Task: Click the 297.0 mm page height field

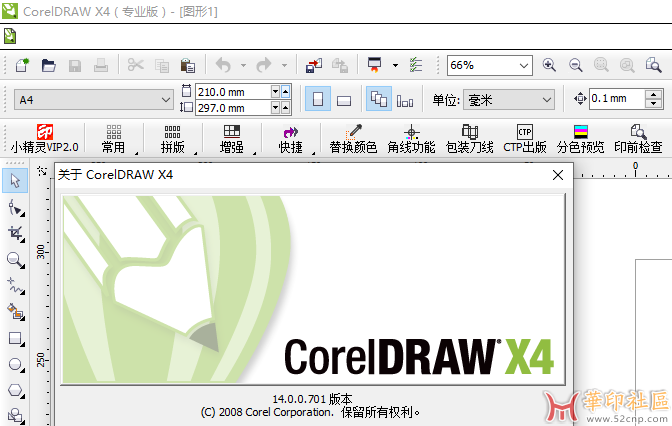Action: click(233, 108)
